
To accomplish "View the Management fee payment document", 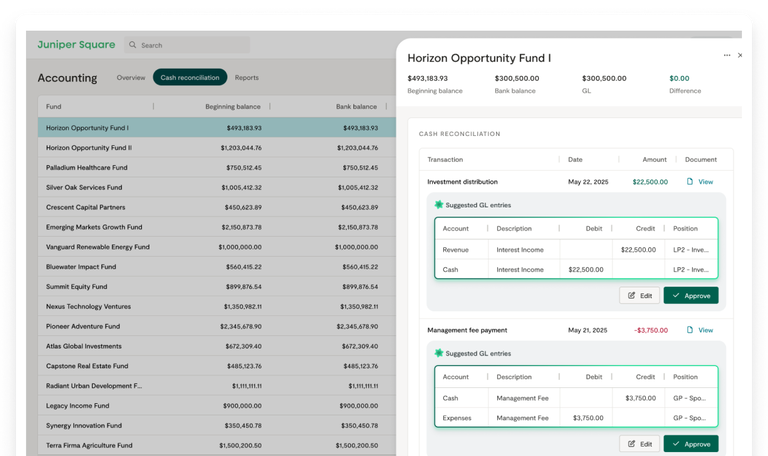I will tap(705, 330).
